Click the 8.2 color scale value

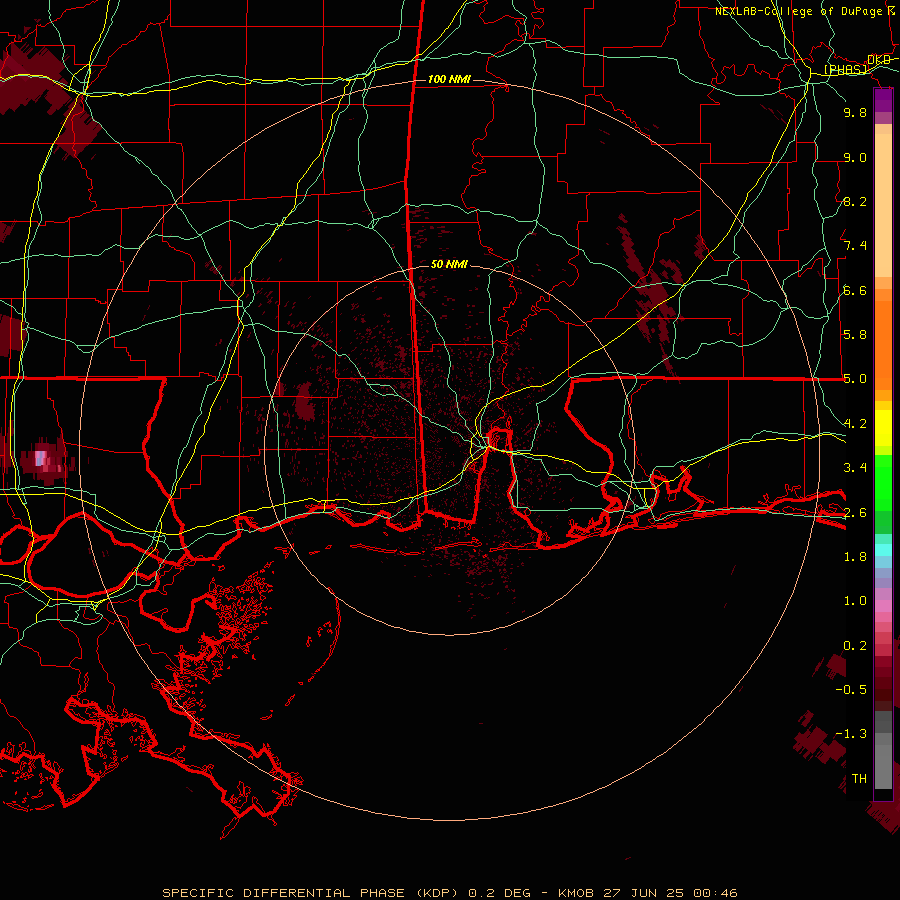pyautogui.click(x=855, y=201)
